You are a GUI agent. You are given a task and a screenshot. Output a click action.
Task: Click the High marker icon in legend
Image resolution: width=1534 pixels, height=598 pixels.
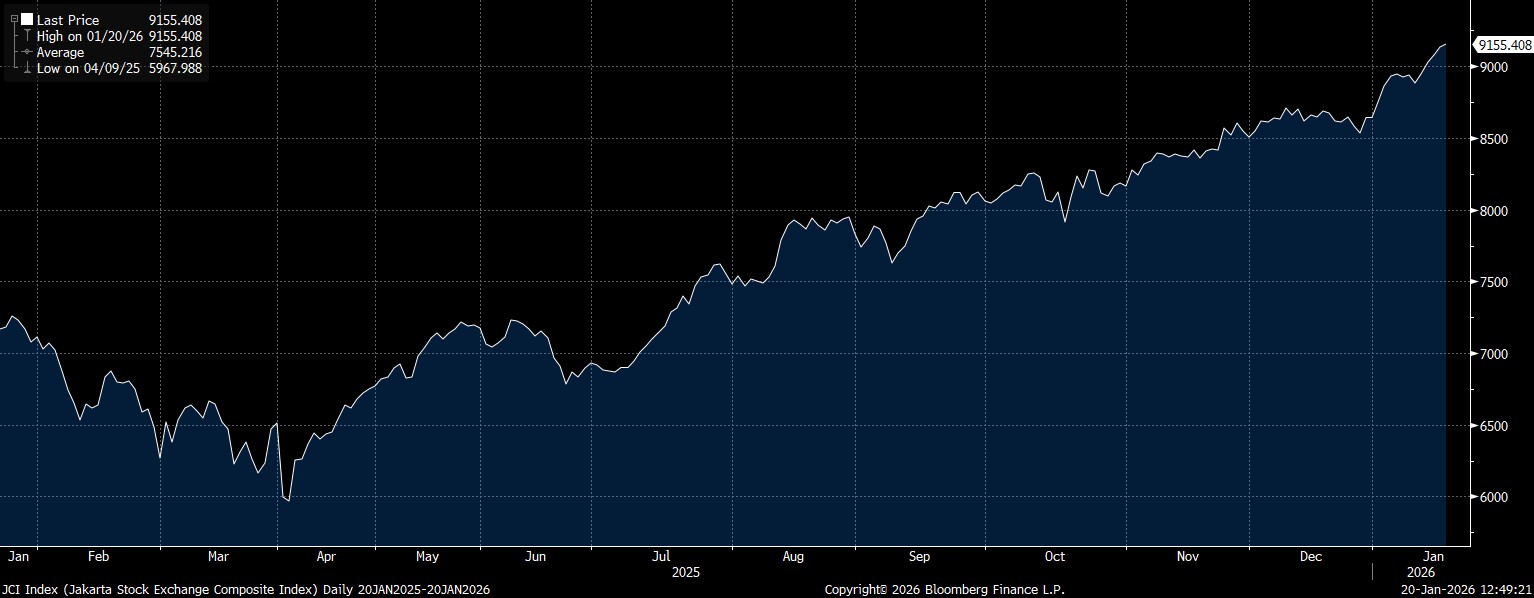[x=27, y=36]
